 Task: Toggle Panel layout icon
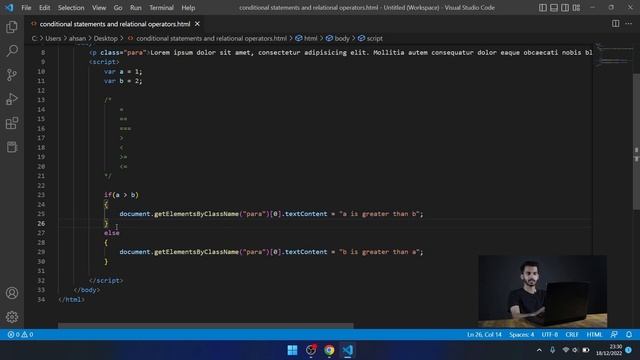click(554, 7)
